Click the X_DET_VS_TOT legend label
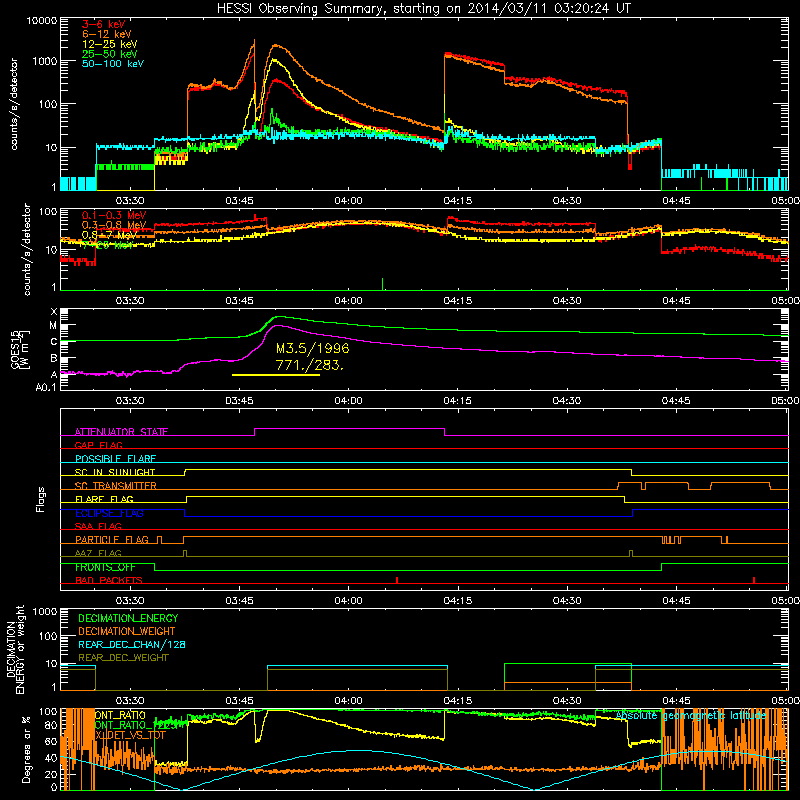 pyautogui.click(x=130, y=735)
